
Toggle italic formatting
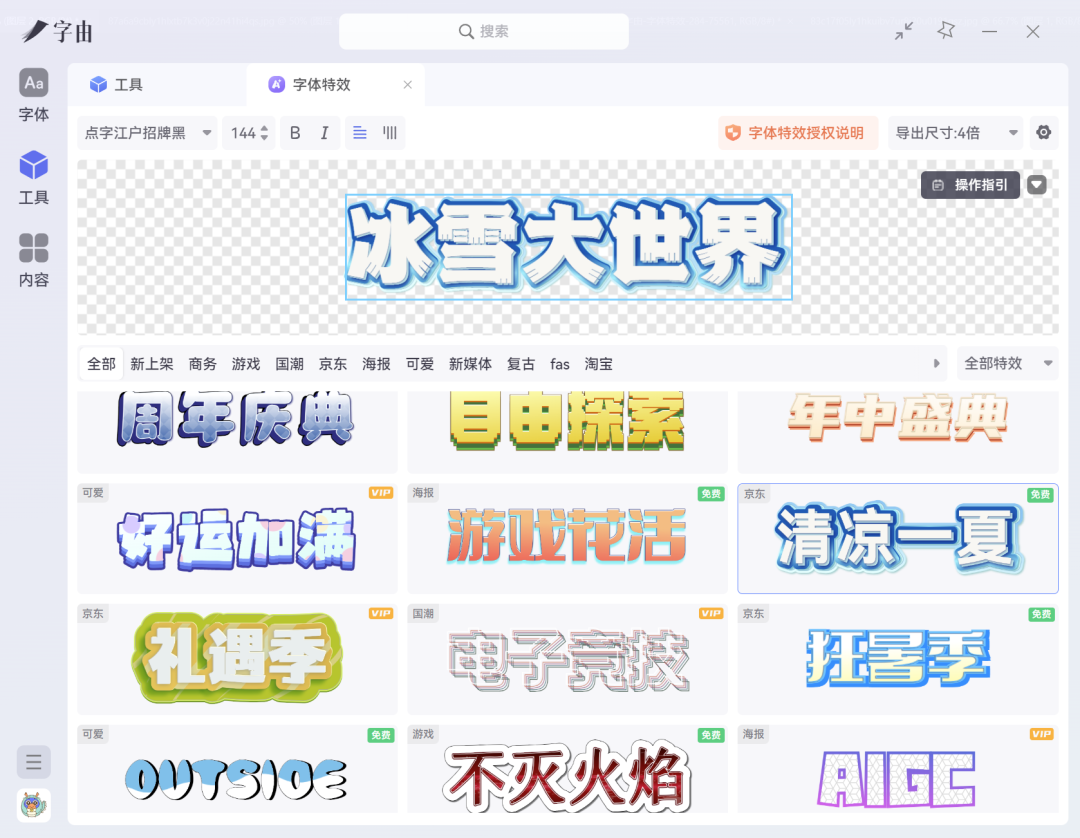tap(324, 133)
